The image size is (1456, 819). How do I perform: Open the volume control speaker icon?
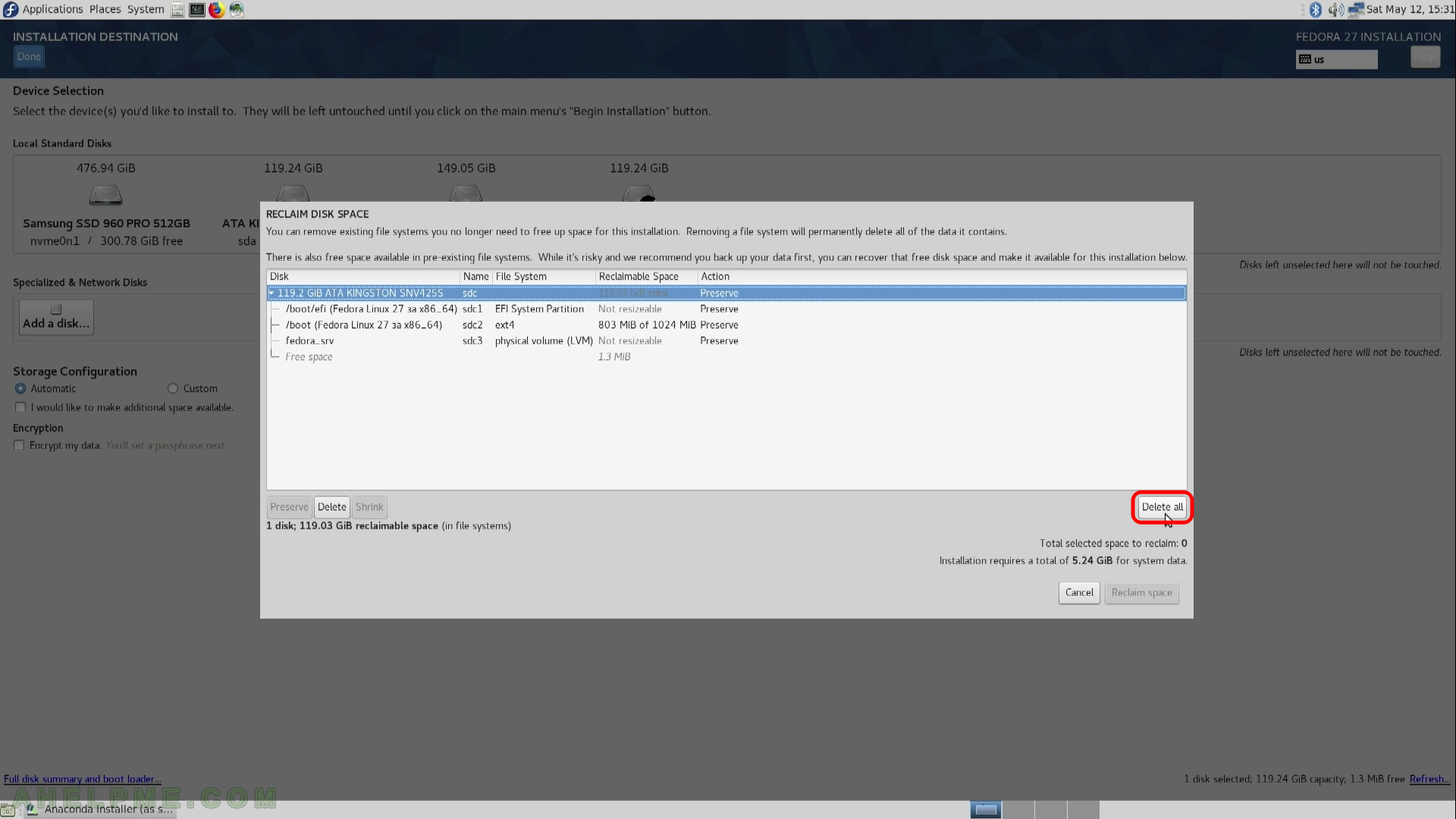pyautogui.click(x=1335, y=10)
